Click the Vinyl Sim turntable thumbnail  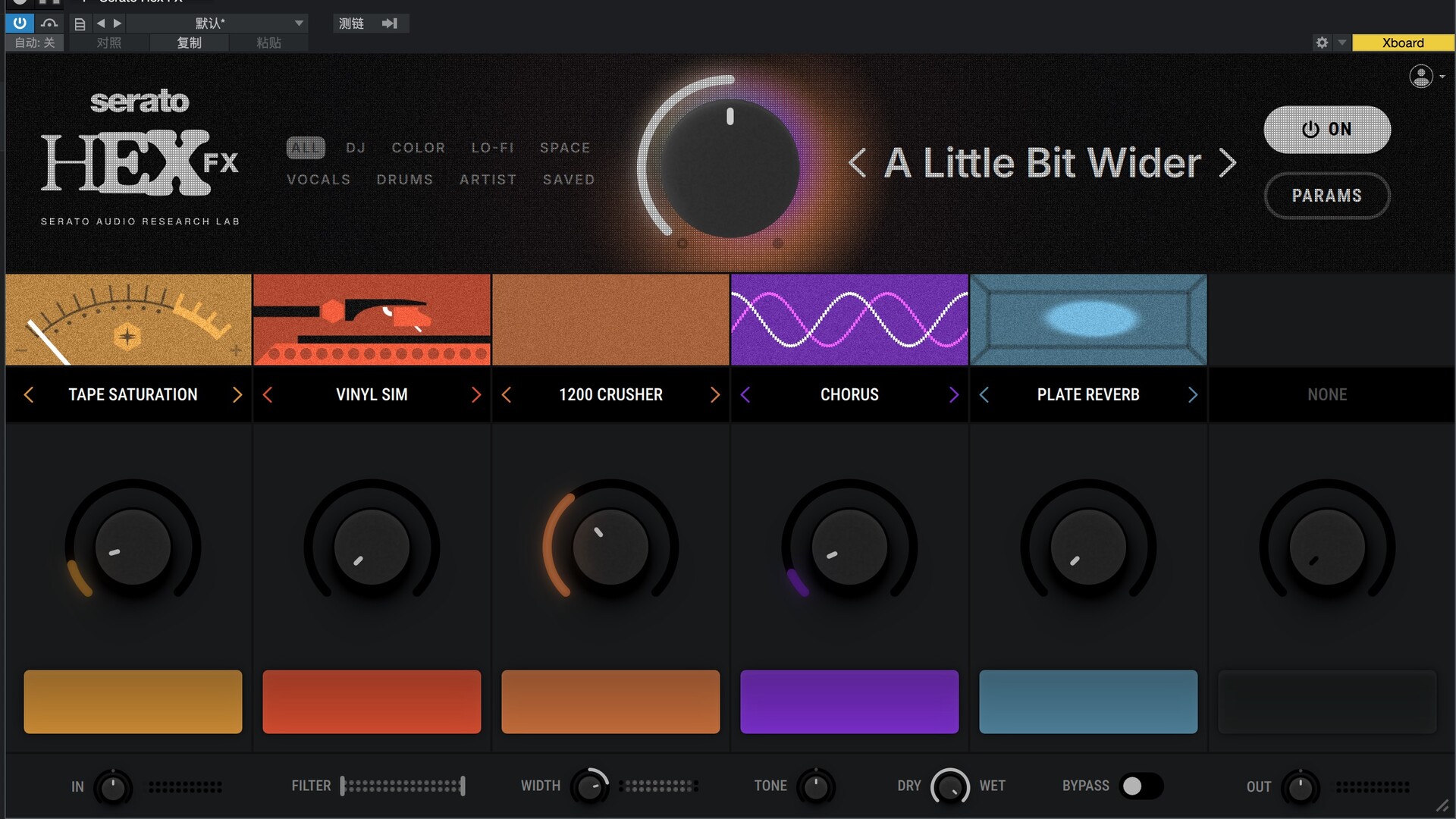(372, 319)
